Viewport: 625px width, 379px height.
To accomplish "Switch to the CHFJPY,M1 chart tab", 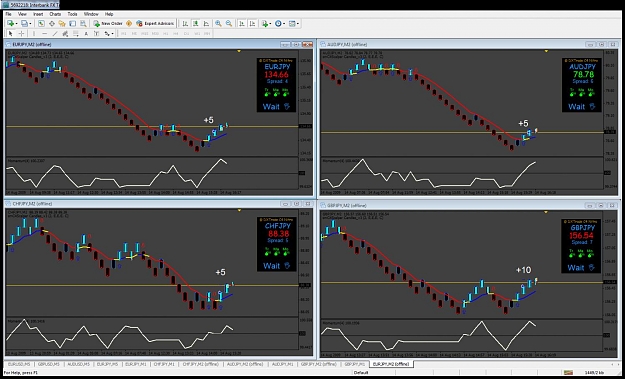I will tap(164, 364).
